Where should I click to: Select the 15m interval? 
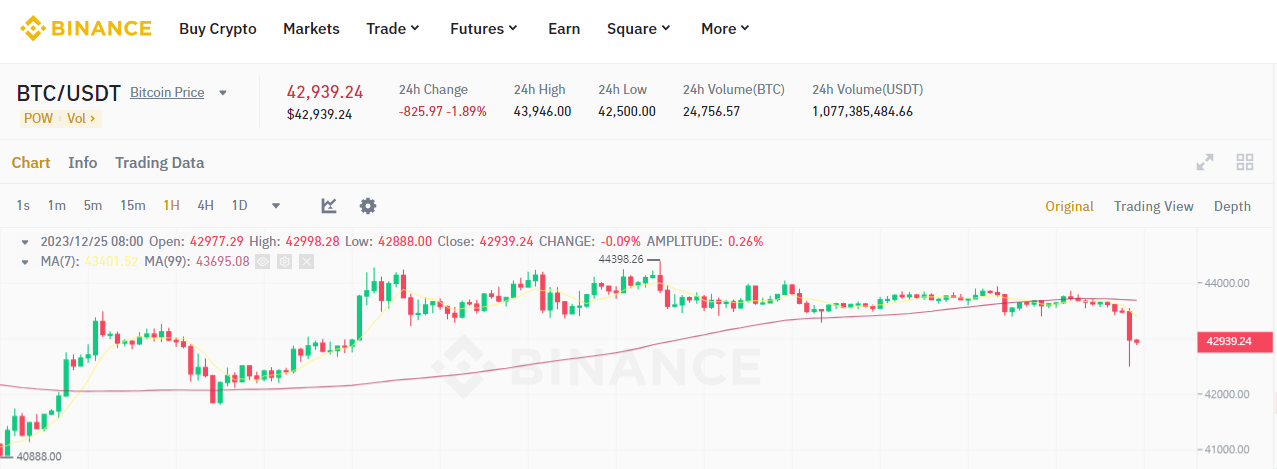133,206
